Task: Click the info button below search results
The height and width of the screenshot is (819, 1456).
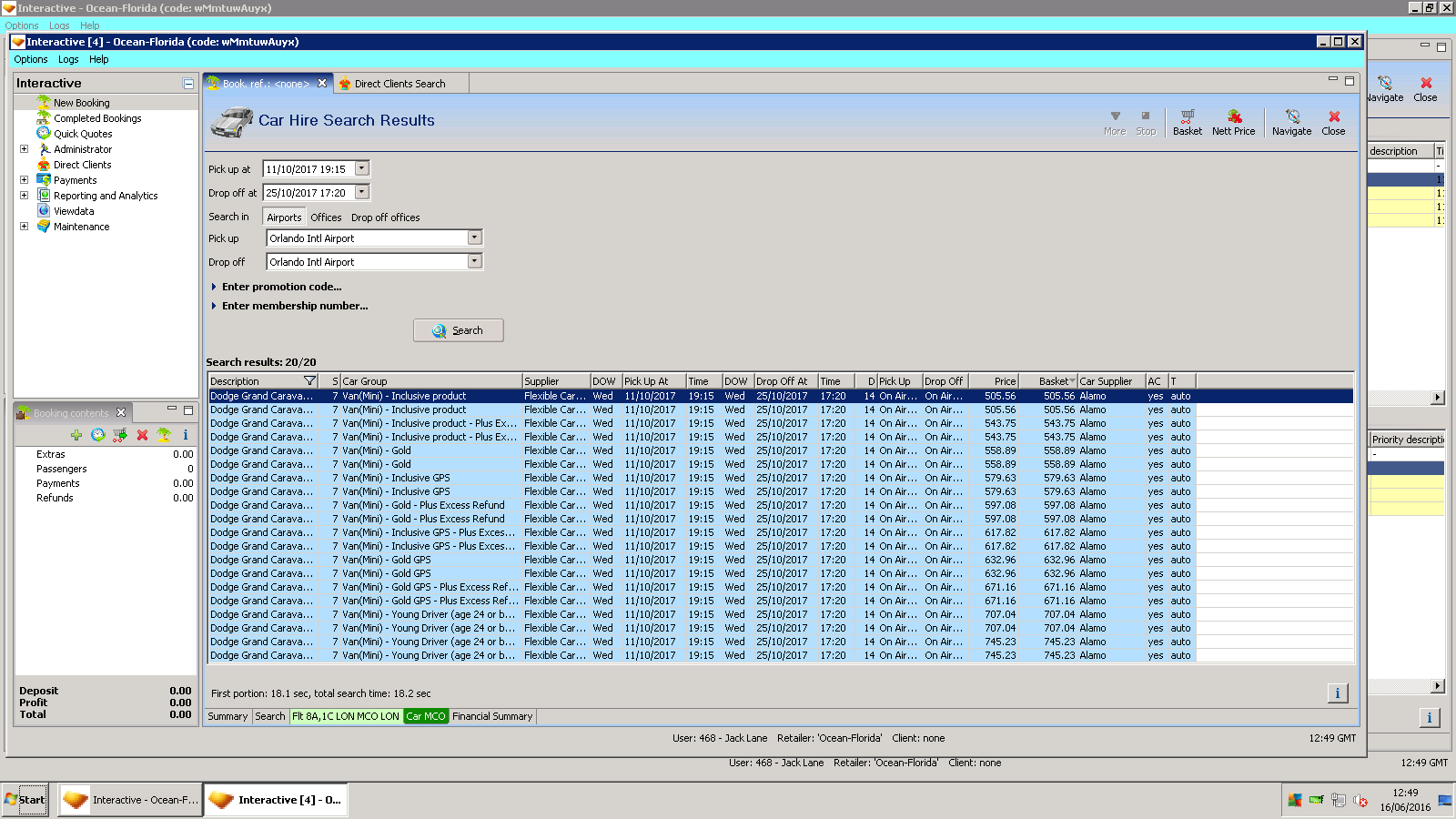Action: point(1337,693)
